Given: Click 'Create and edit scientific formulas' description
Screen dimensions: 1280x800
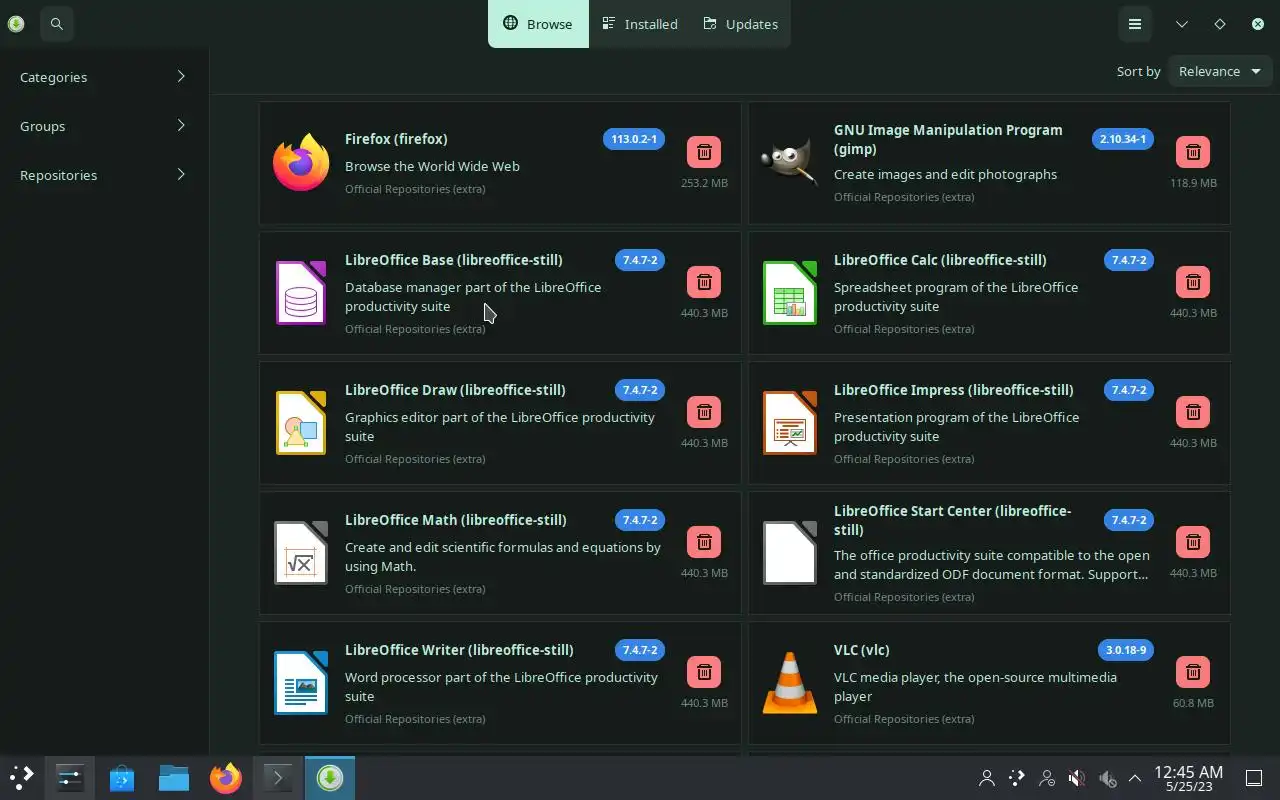Looking at the screenshot, I should [x=503, y=557].
